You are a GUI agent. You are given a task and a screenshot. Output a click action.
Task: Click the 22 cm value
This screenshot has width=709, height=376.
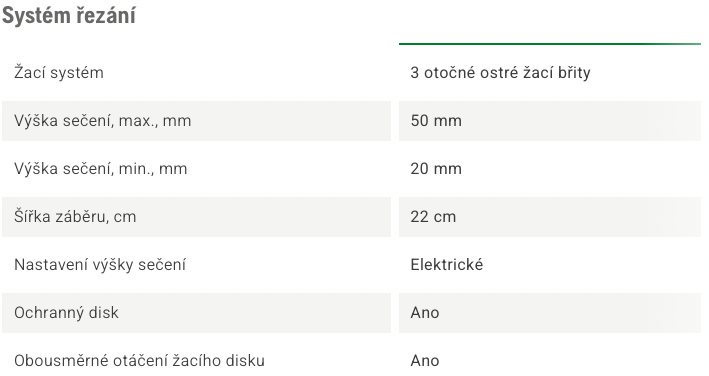(433, 216)
